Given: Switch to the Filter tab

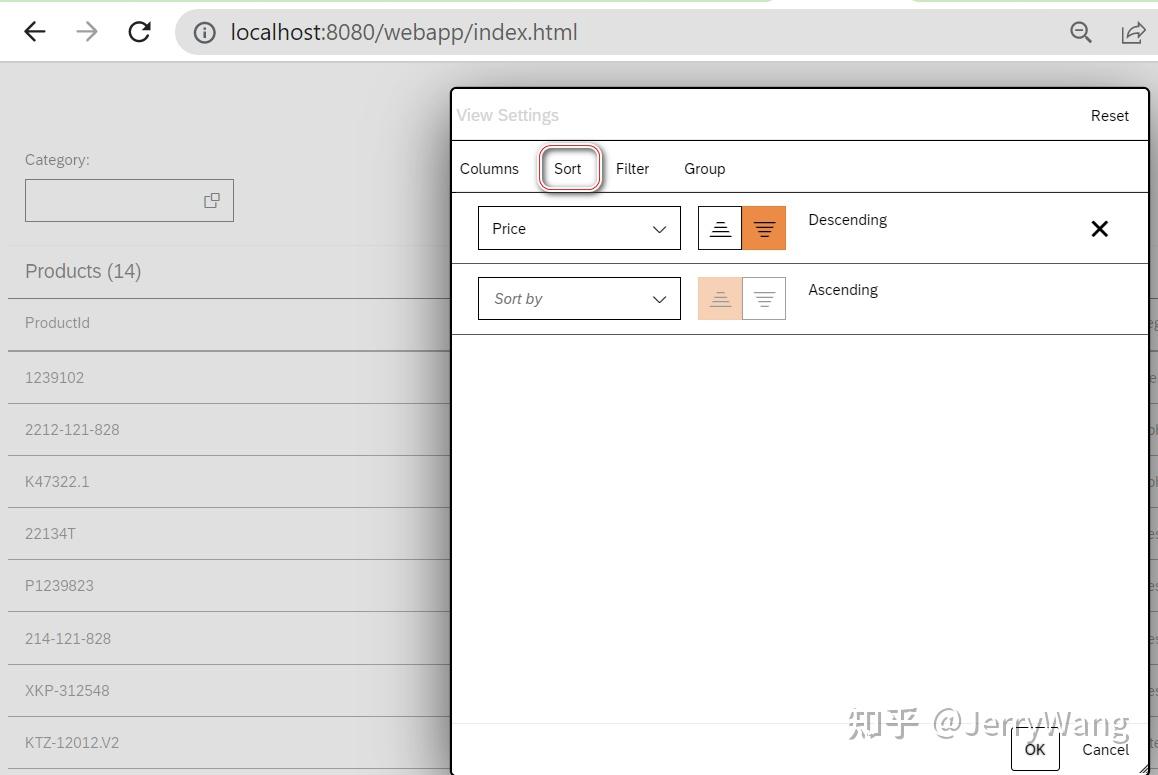Looking at the screenshot, I should coord(632,168).
